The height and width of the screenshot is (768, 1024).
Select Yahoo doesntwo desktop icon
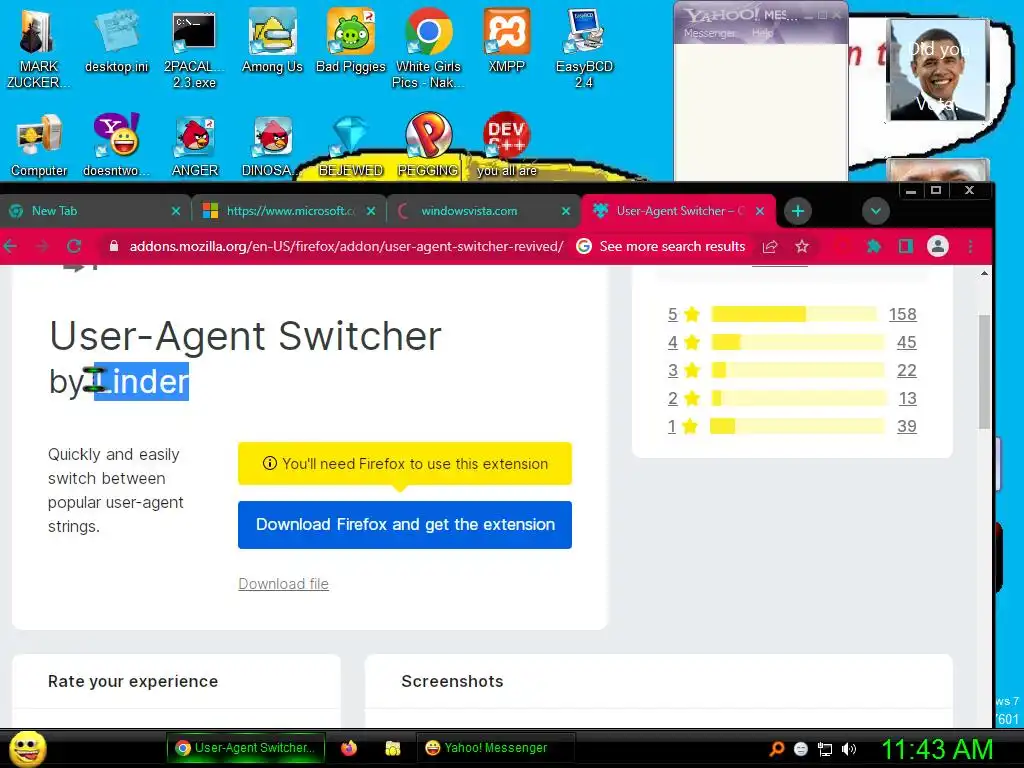pos(116,145)
